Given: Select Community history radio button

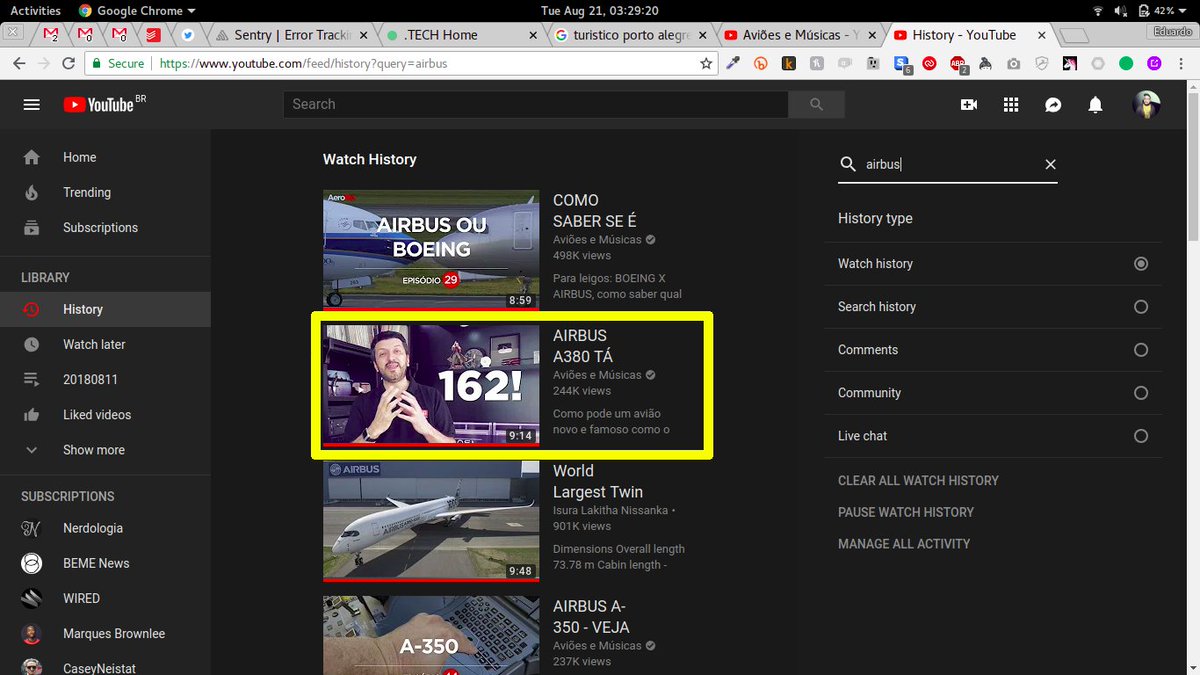Looking at the screenshot, I should 1141,393.
